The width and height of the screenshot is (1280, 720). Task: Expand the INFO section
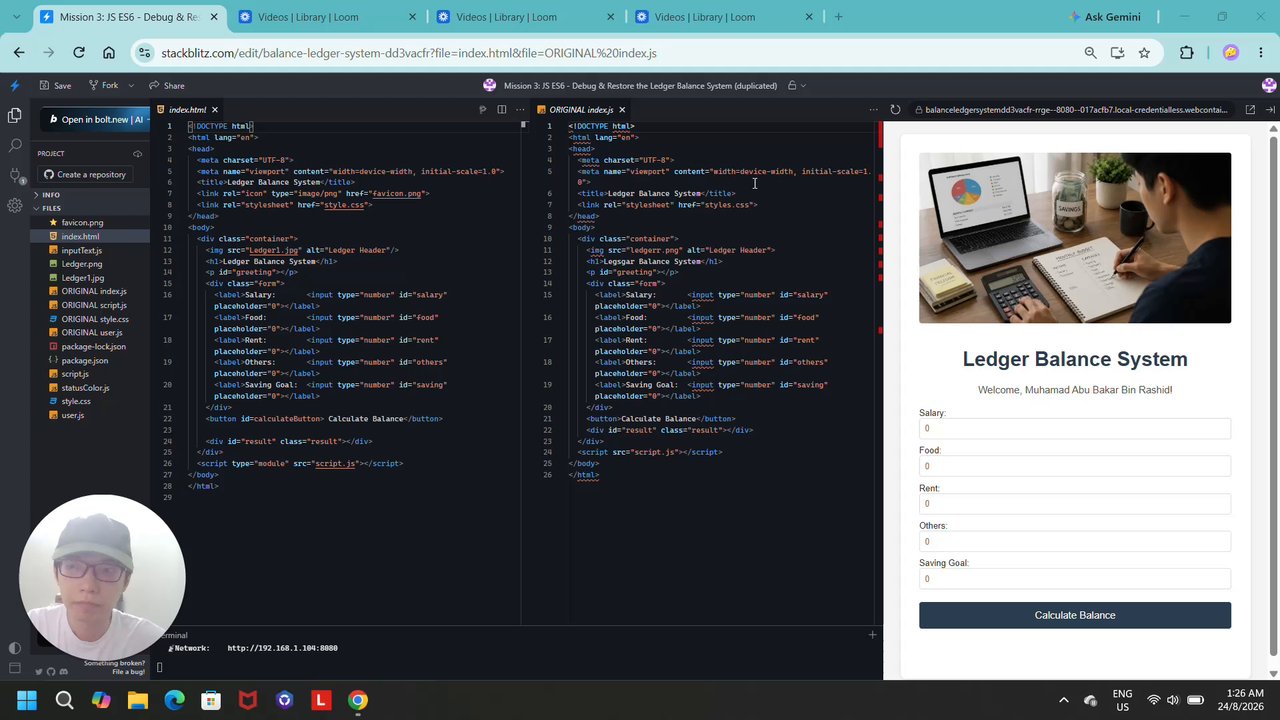50,195
